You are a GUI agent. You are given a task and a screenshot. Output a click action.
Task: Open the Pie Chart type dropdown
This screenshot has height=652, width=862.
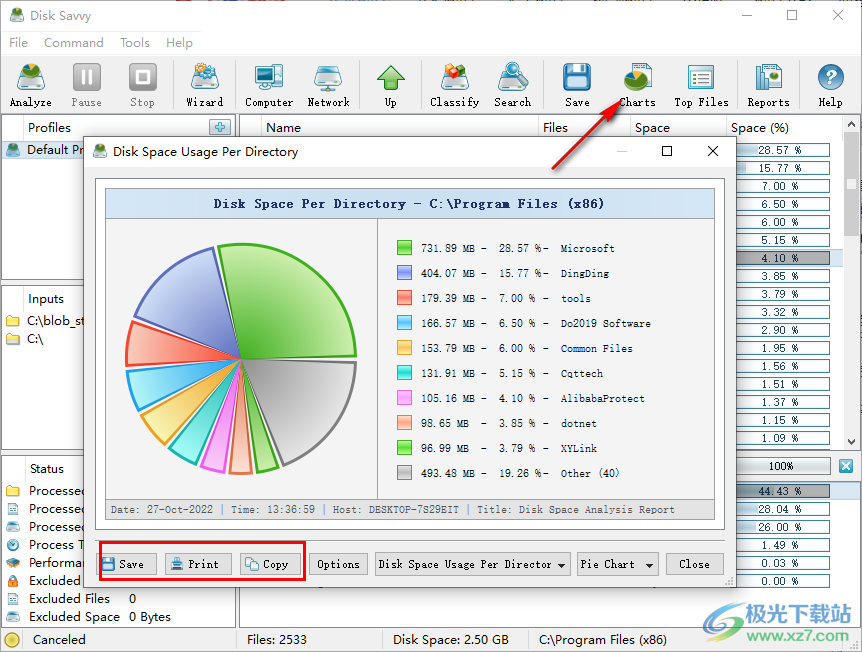[617, 564]
